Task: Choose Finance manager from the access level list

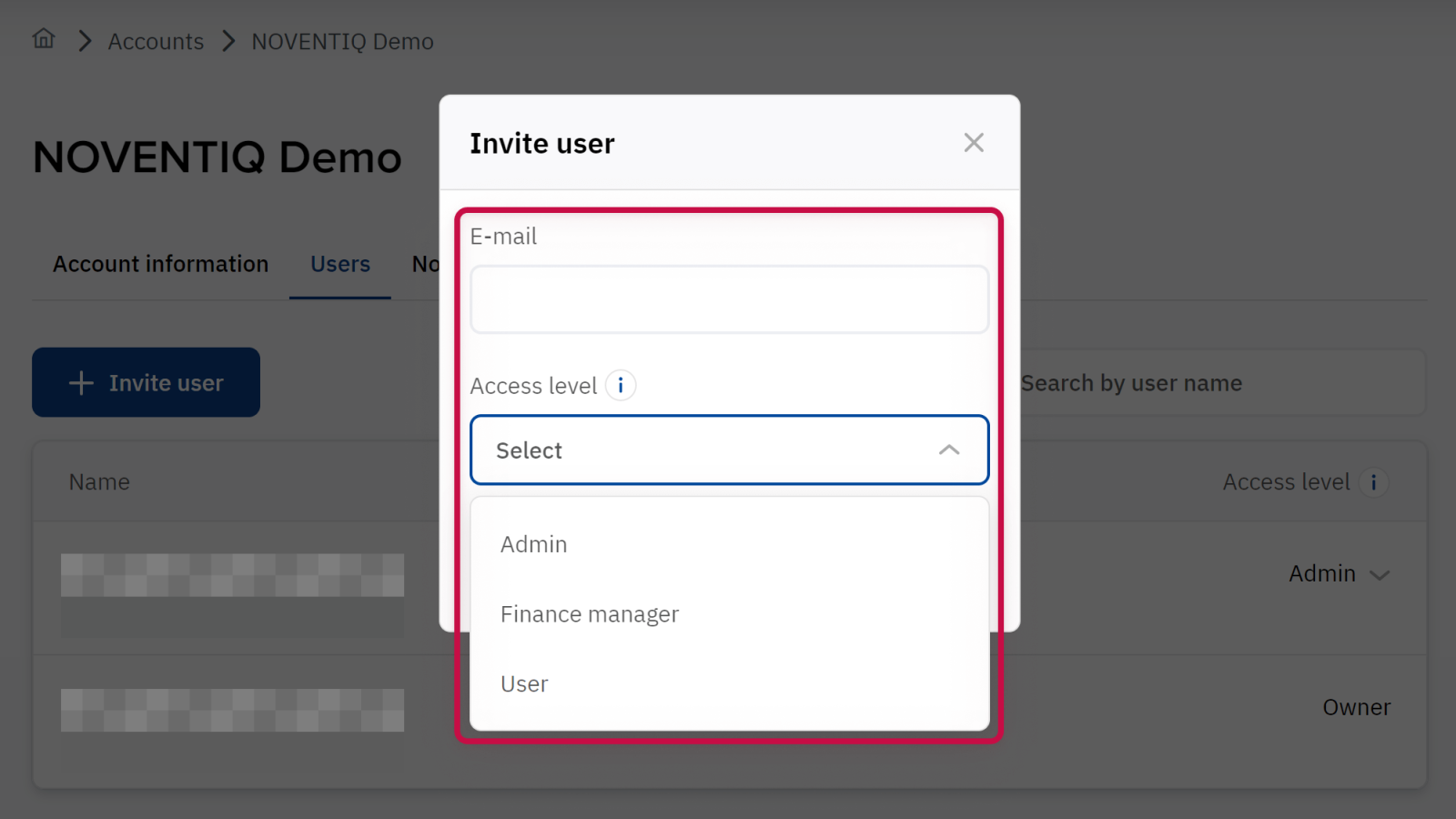Action: (590, 614)
